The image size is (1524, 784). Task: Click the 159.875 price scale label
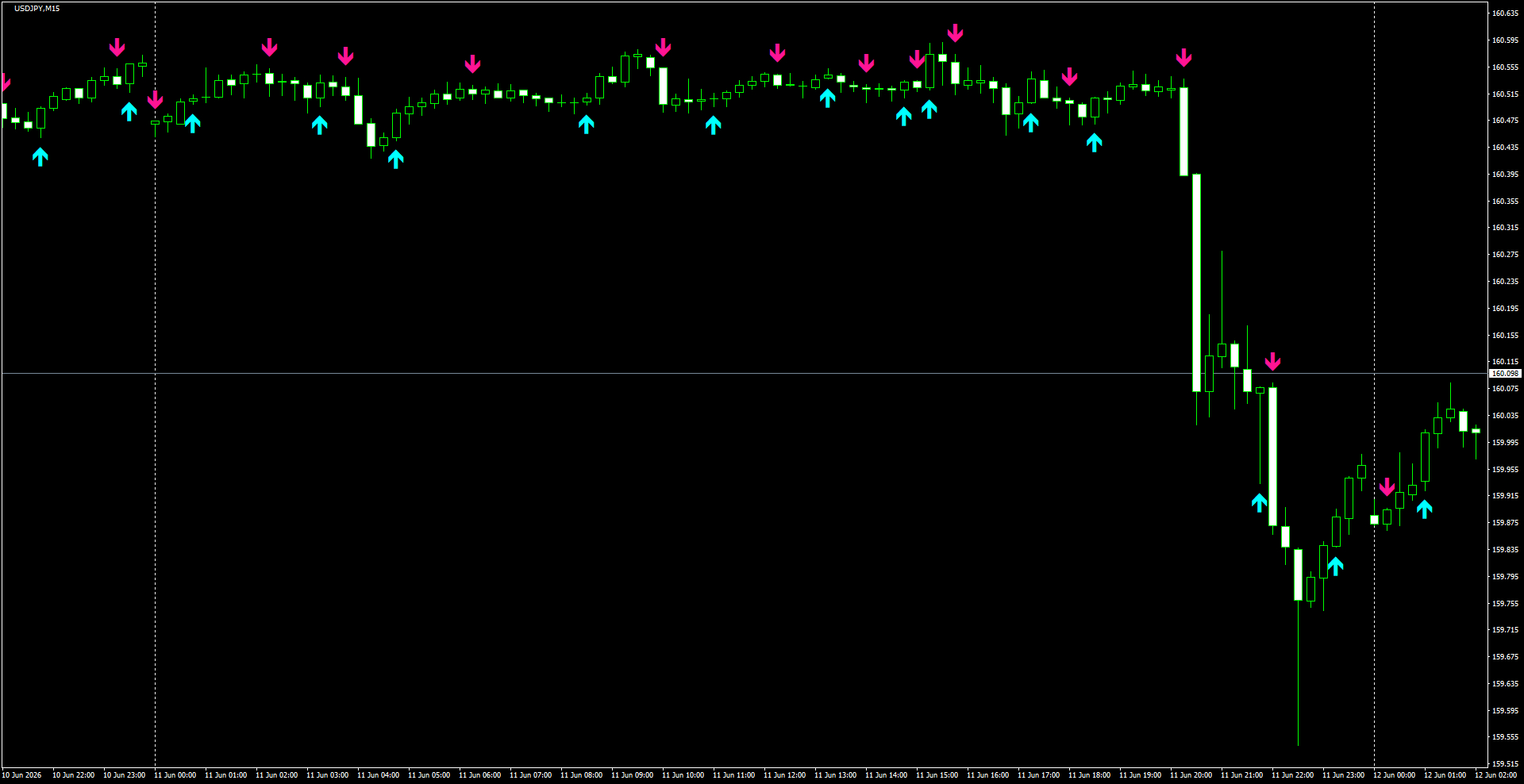[x=1505, y=522]
